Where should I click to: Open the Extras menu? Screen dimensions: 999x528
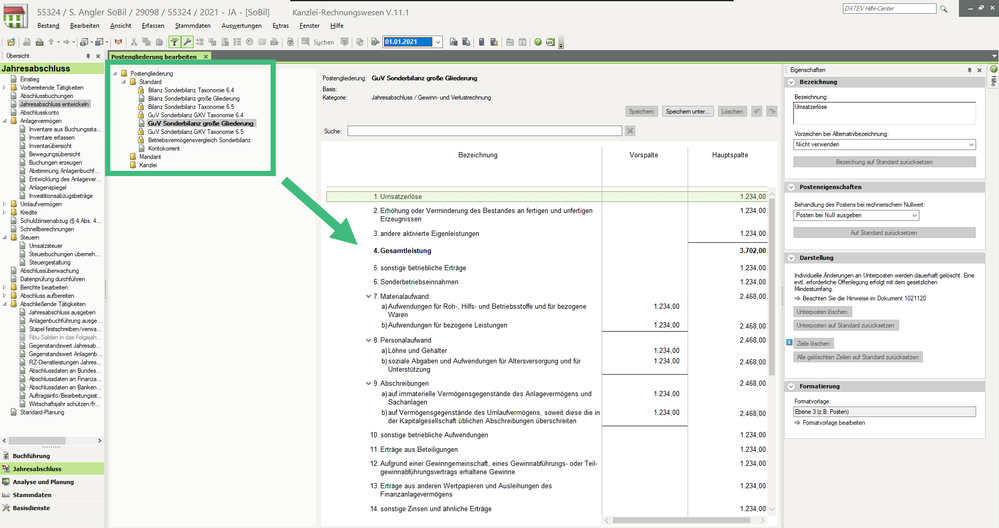click(x=280, y=25)
